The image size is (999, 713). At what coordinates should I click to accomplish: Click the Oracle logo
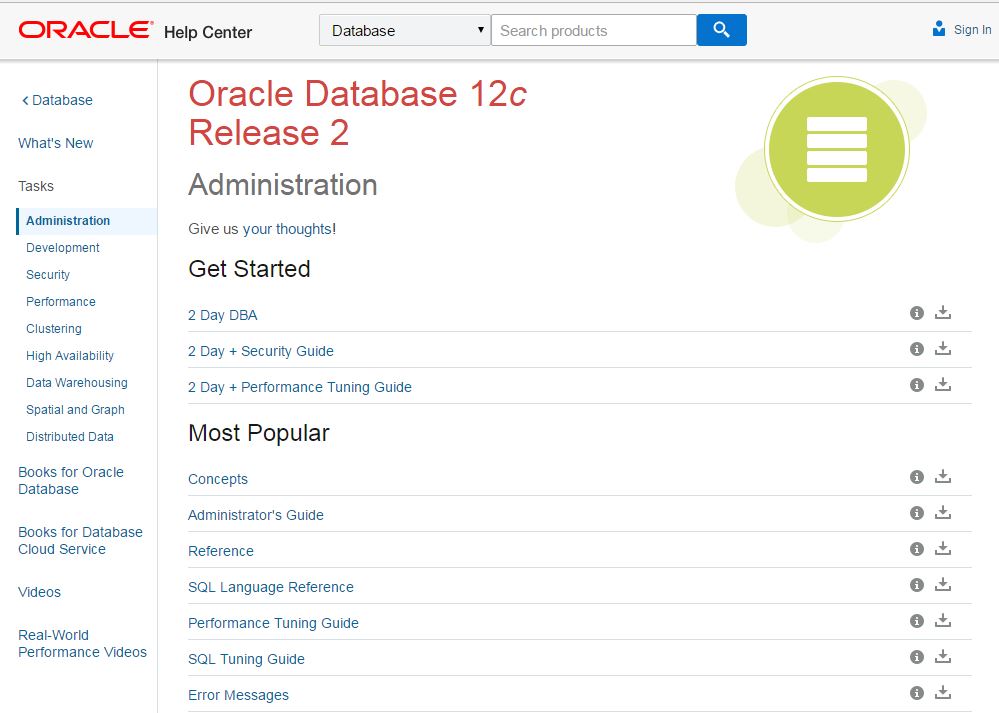tap(86, 30)
